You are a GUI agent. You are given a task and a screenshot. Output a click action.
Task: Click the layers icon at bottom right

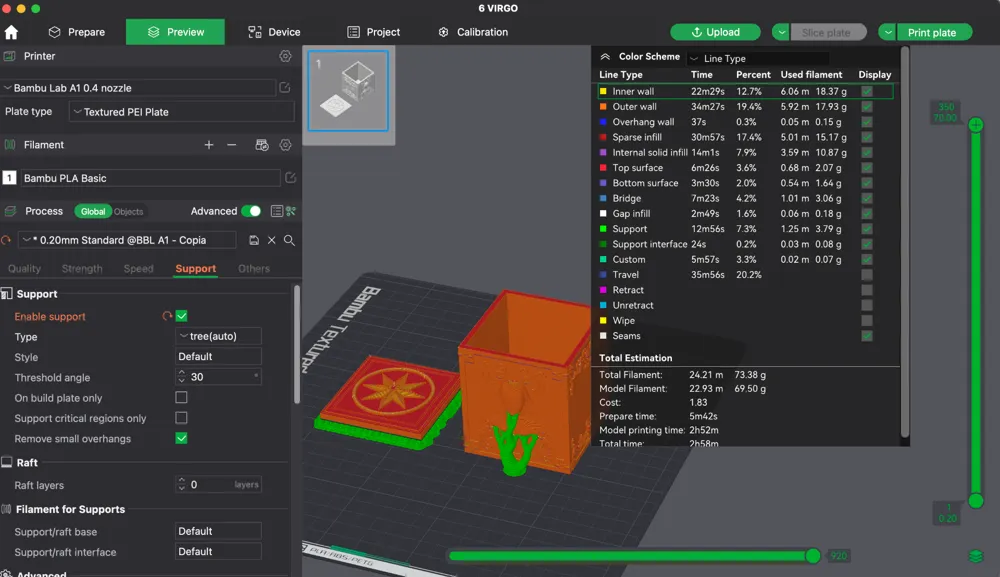click(x=976, y=557)
